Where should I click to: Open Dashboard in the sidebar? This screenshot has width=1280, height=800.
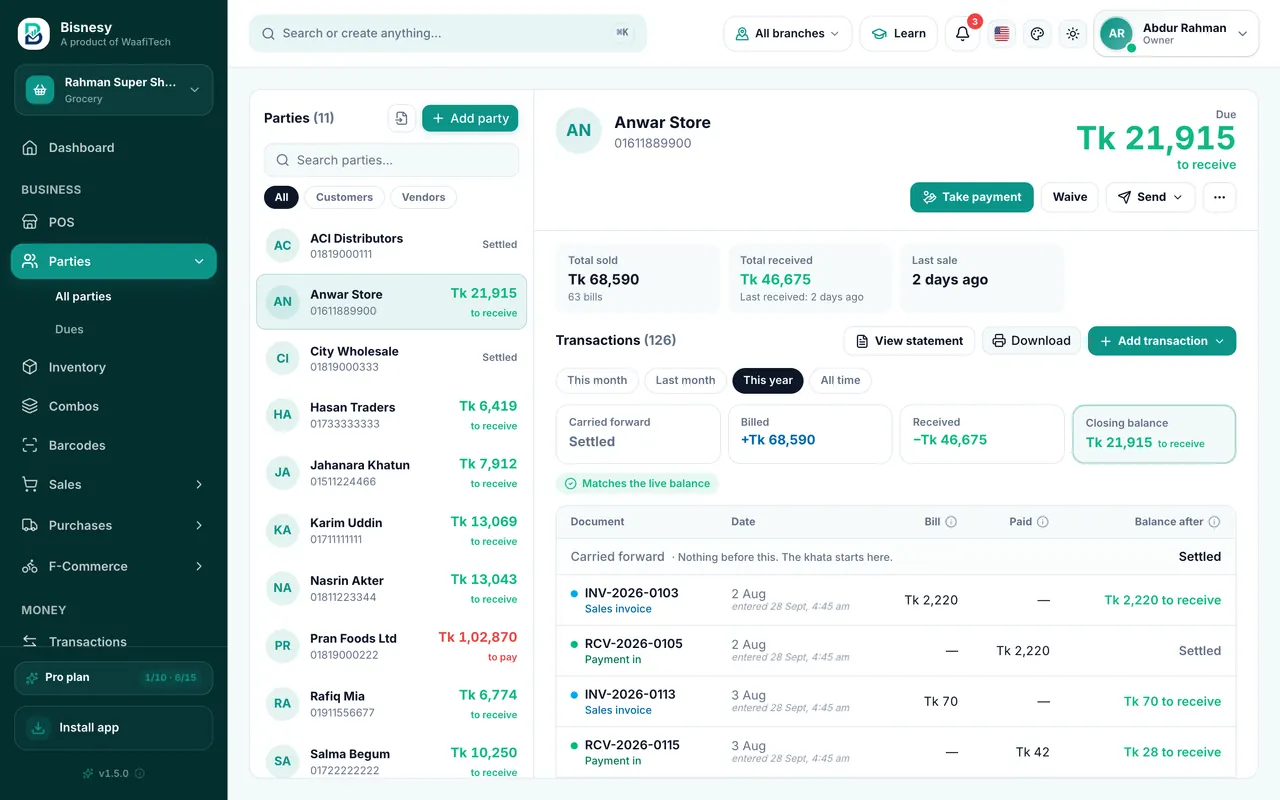[x=113, y=148]
